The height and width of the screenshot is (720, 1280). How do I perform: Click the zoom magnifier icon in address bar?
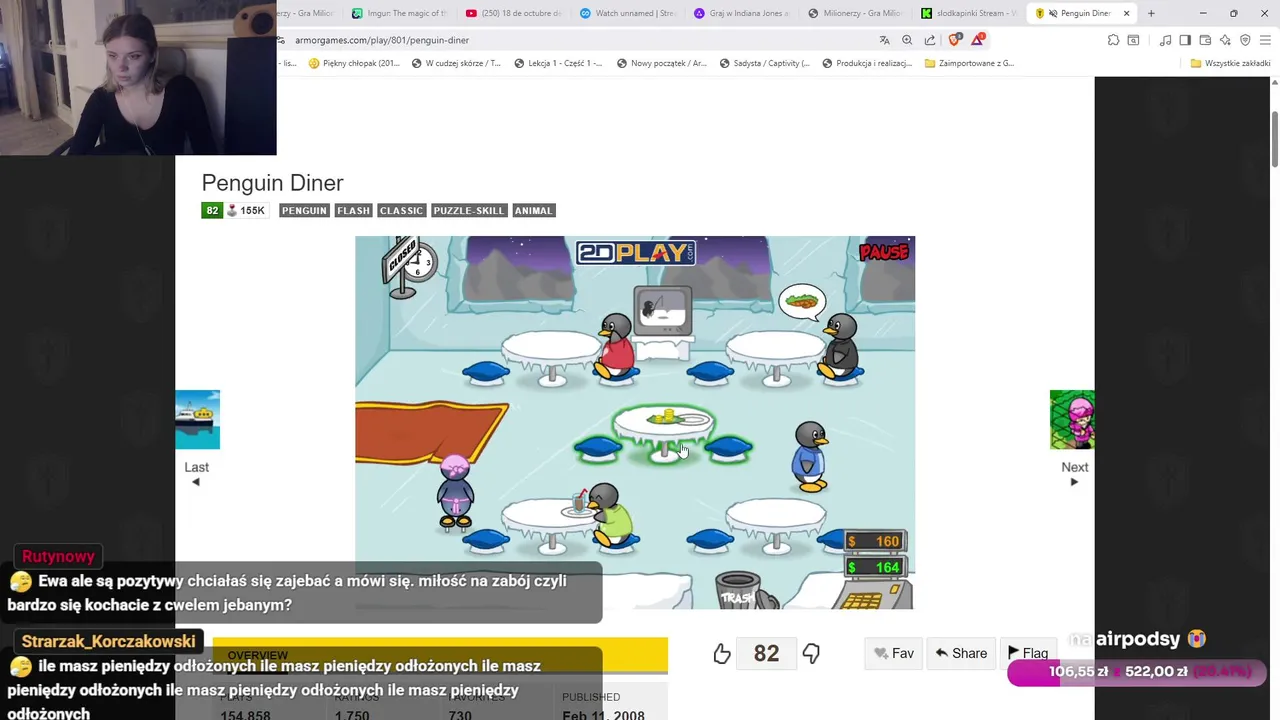point(907,40)
